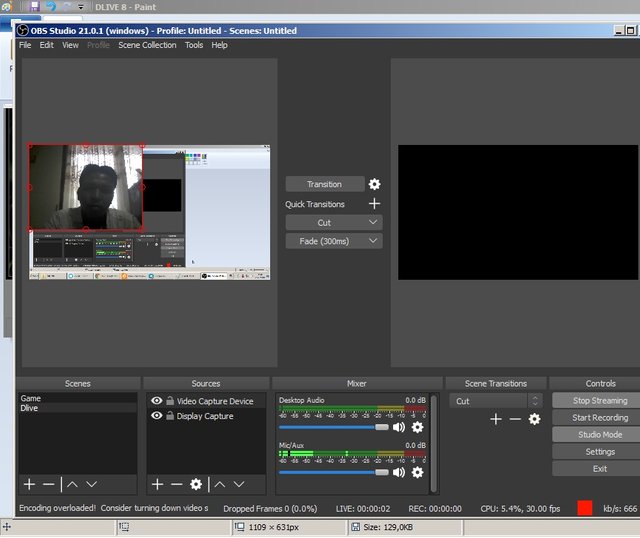This screenshot has width=640, height=538.
Task: Click the stepper arrows beside Scene Transitions Cut
Action: click(535, 401)
